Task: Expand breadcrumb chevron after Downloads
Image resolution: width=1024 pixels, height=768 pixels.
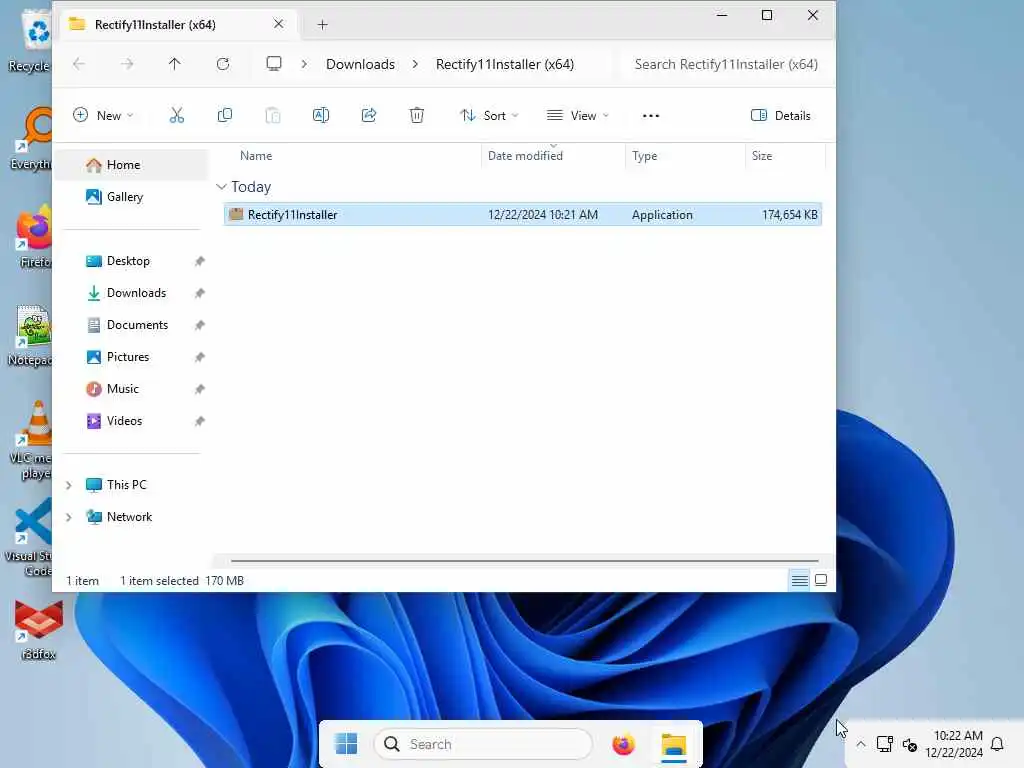Action: tap(415, 64)
